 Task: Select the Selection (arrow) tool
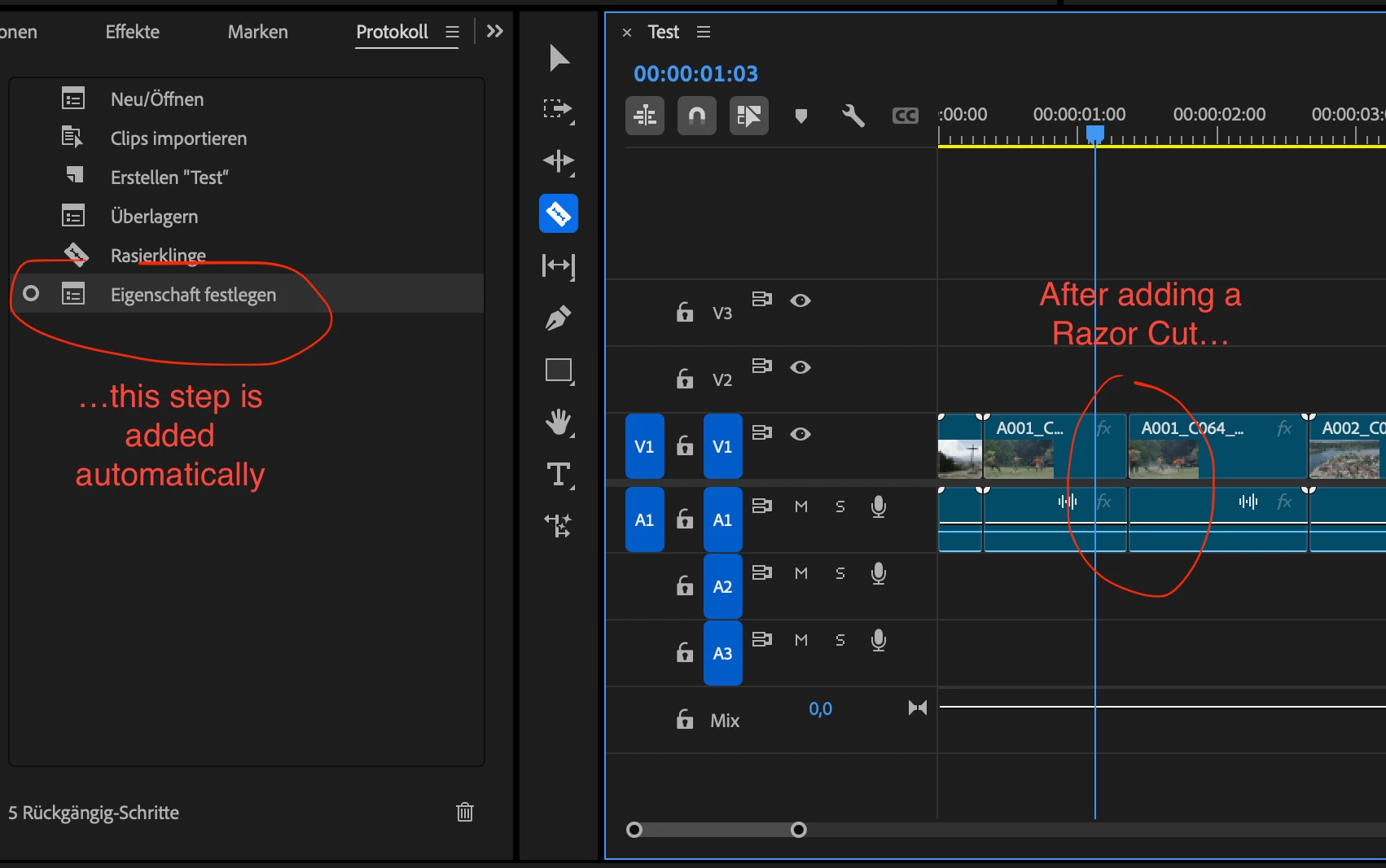(x=559, y=58)
